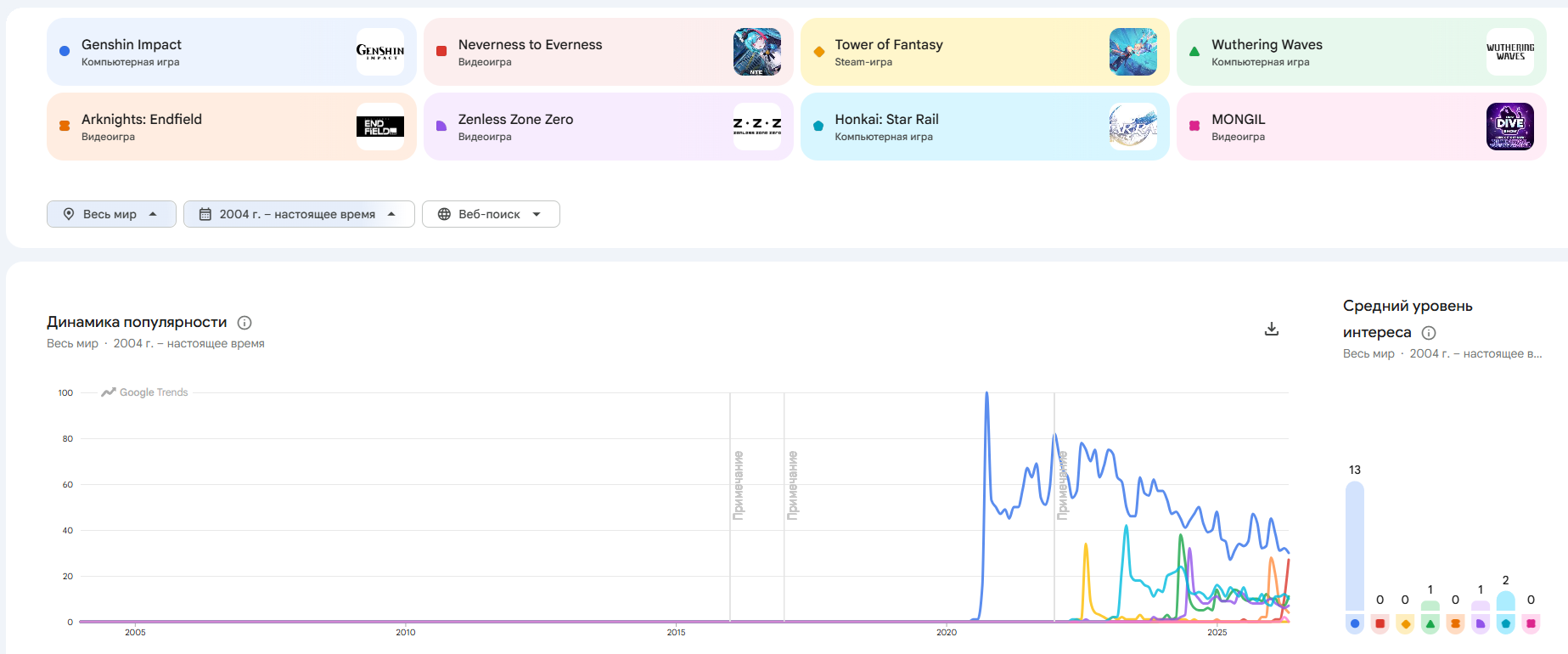Click the calendar icon in the date range filter
The height and width of the screenshot is (654, 1568).
pyautogui.click(x=205, y=214)
